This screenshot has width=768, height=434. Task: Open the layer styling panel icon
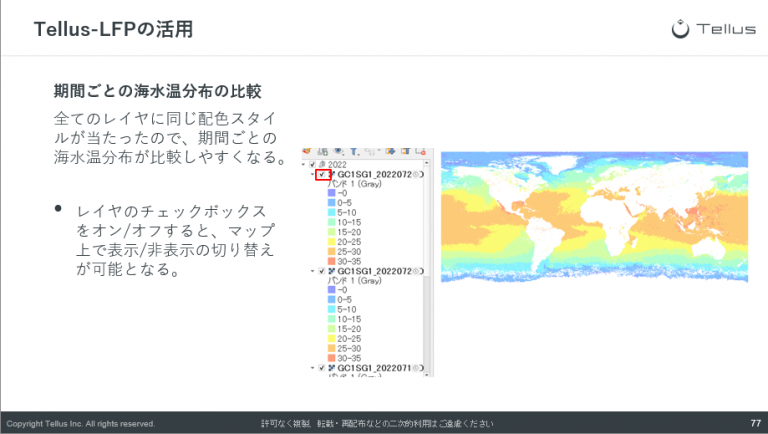point(307,151)
